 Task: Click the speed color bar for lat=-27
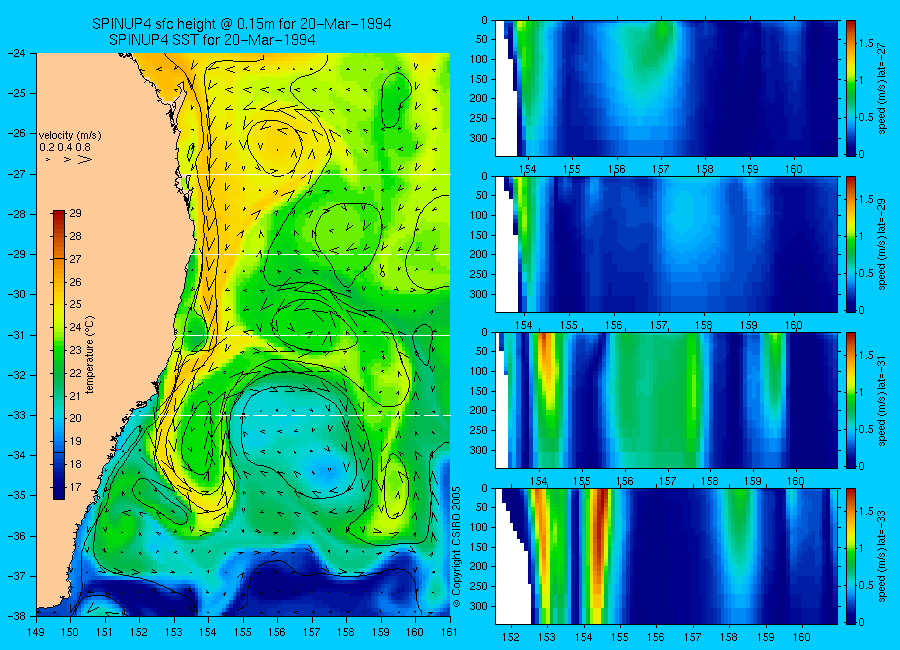point(851,88)
